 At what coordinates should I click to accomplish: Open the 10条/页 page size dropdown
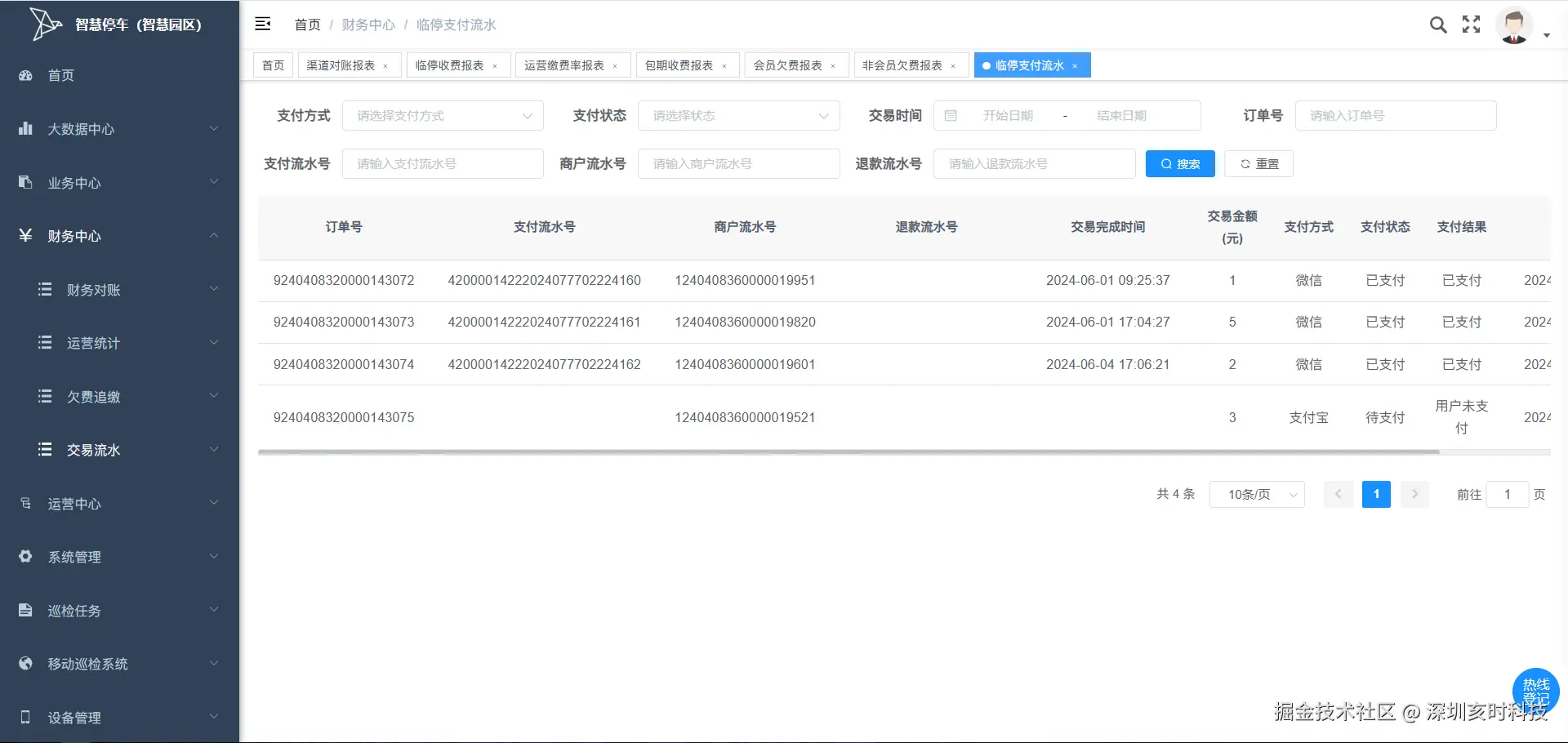tap(1257, 494)
